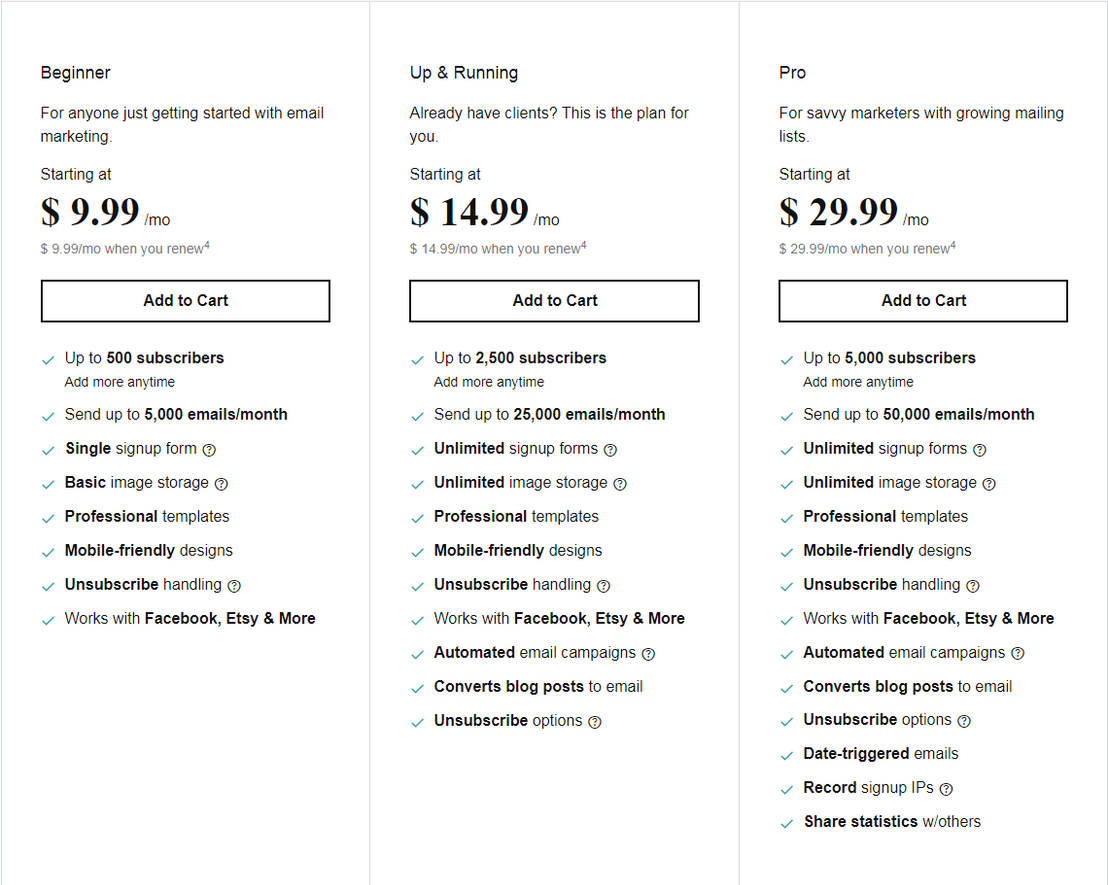The width and height of the screenshot is (1108, 885).
Task: Click help icon for Up & Running Automated email campaigns
Action: tap(648, 654)
